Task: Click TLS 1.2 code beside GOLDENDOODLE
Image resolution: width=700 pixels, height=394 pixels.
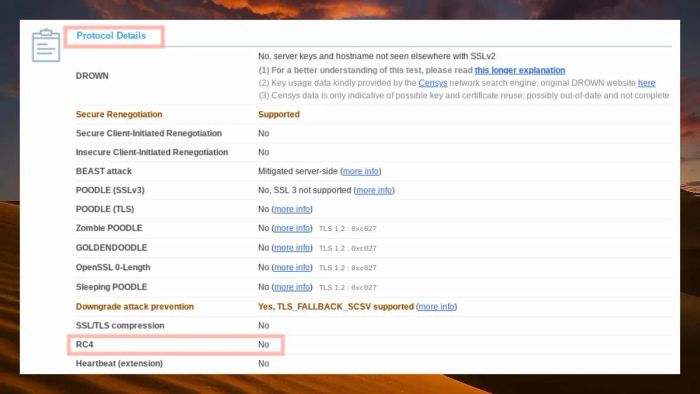Action: click(x=348, y=248)
